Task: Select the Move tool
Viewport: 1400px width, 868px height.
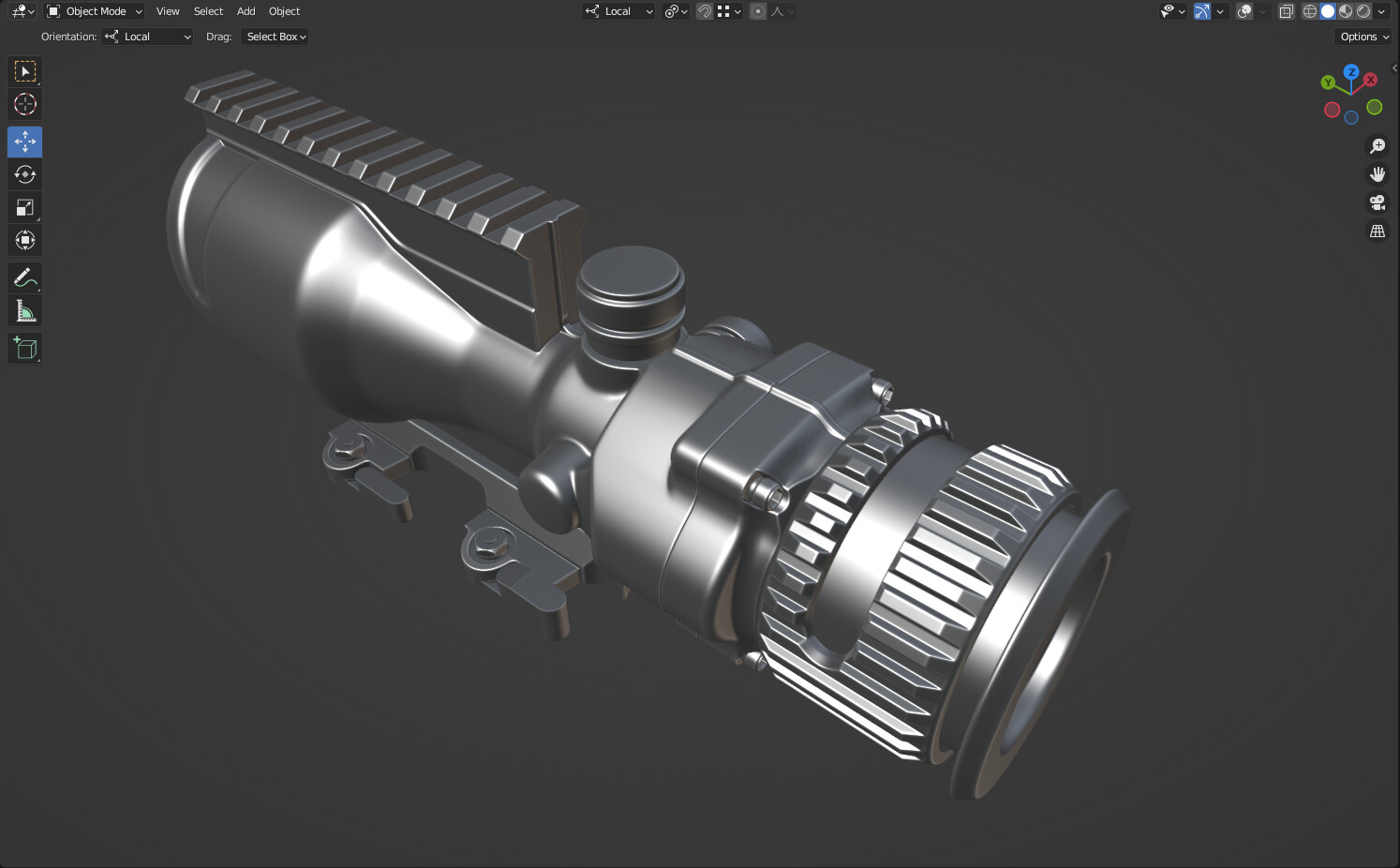Action: click(x=24, y=142)
